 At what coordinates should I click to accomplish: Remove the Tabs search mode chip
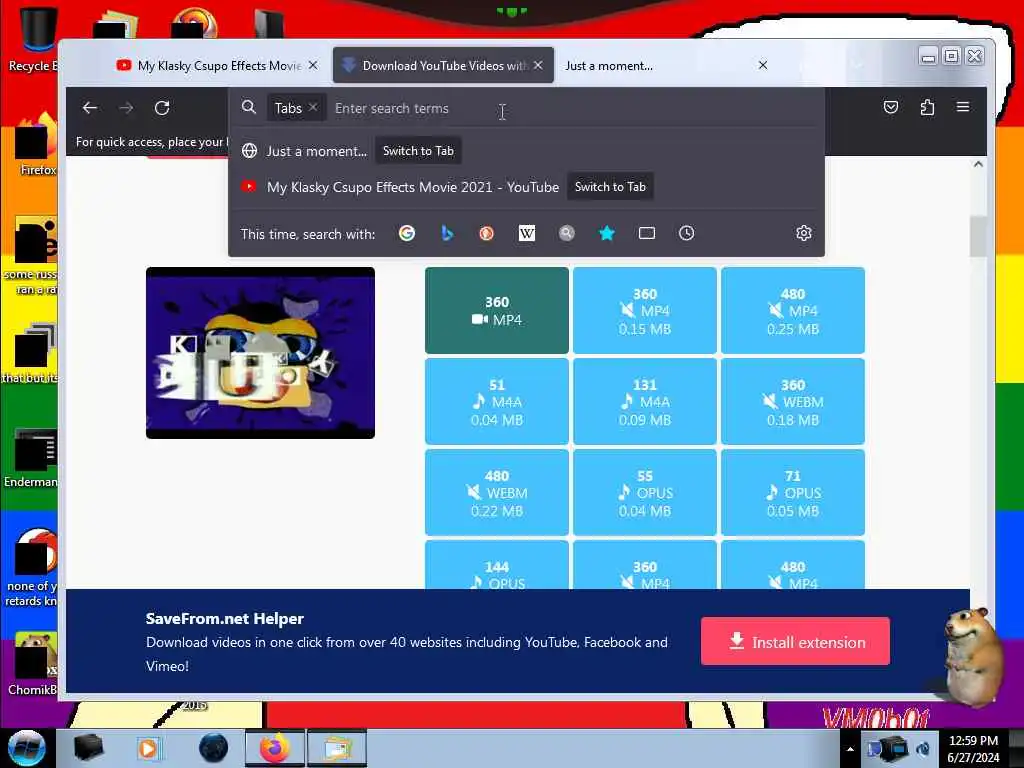[x=313, y=107]
